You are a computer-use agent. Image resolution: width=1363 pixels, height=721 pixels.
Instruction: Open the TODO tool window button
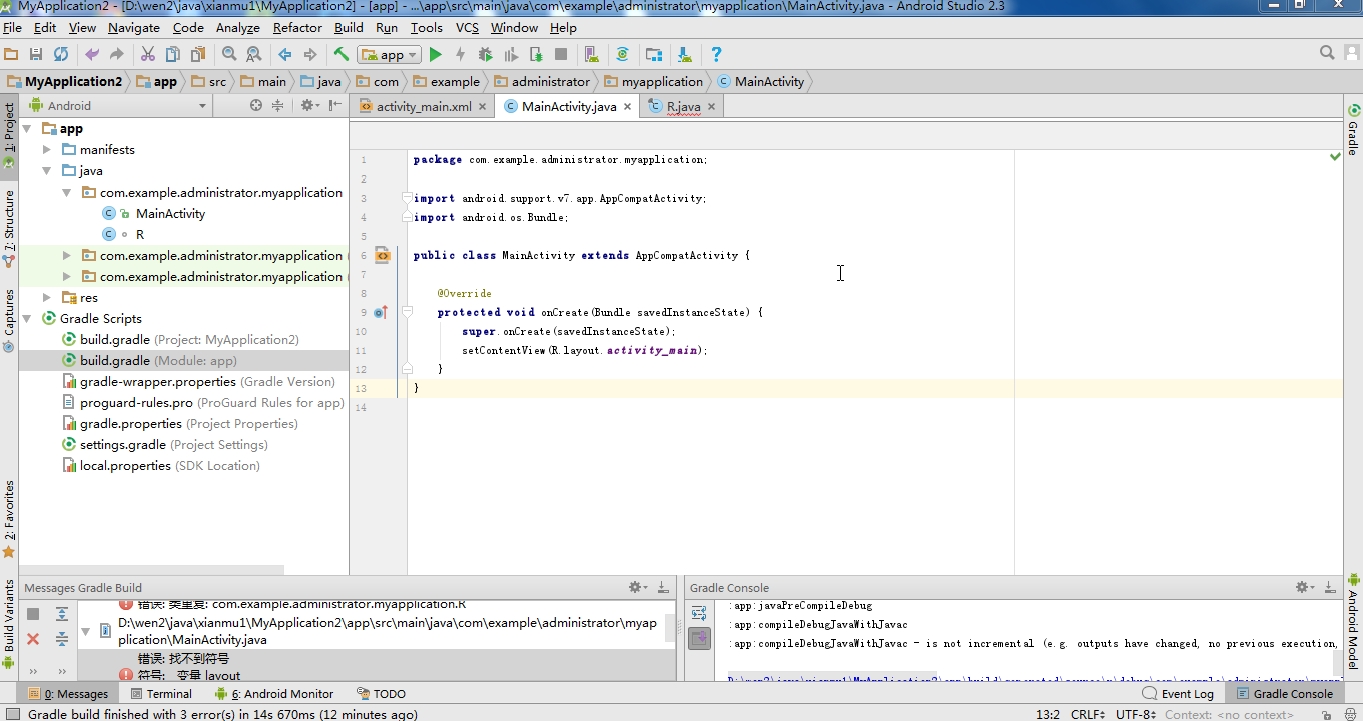tap(381, 693)
